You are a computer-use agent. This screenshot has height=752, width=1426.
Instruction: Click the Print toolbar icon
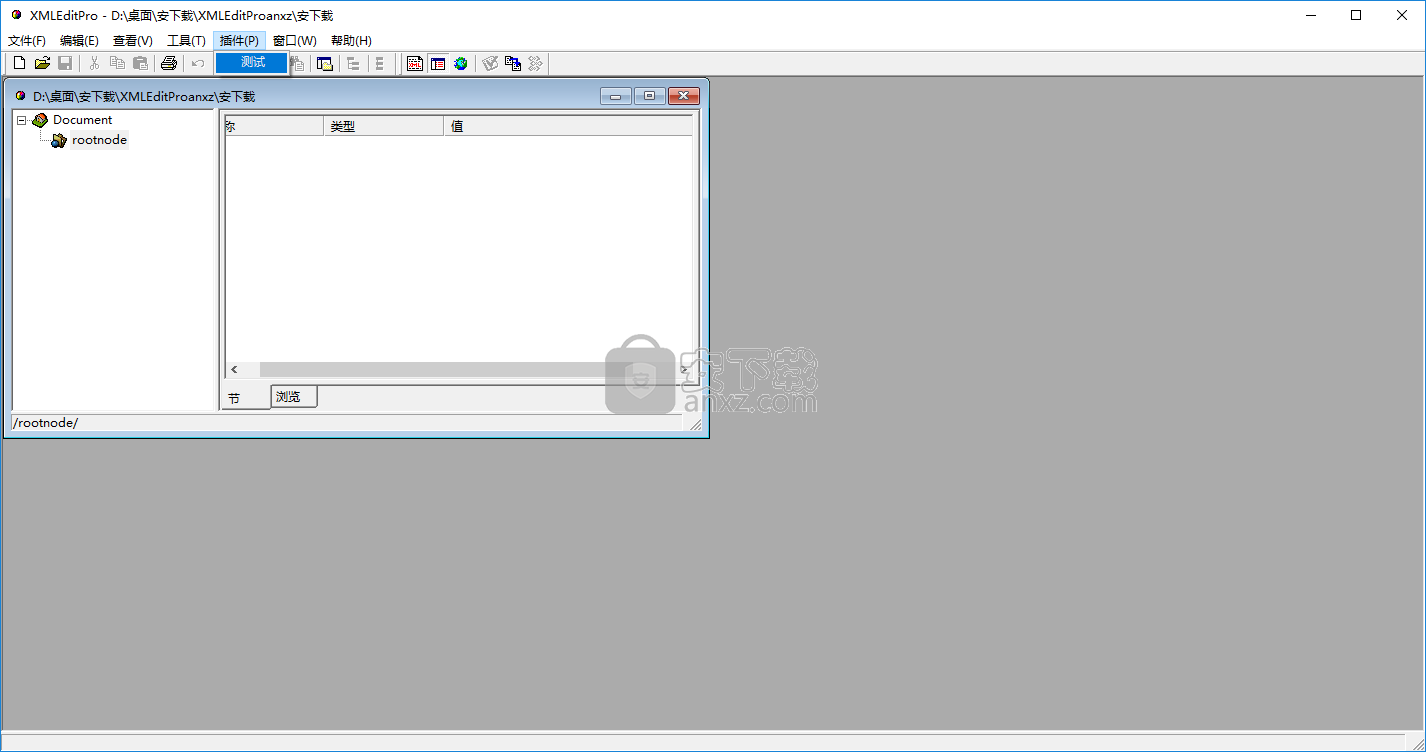(x=169, y=63)
